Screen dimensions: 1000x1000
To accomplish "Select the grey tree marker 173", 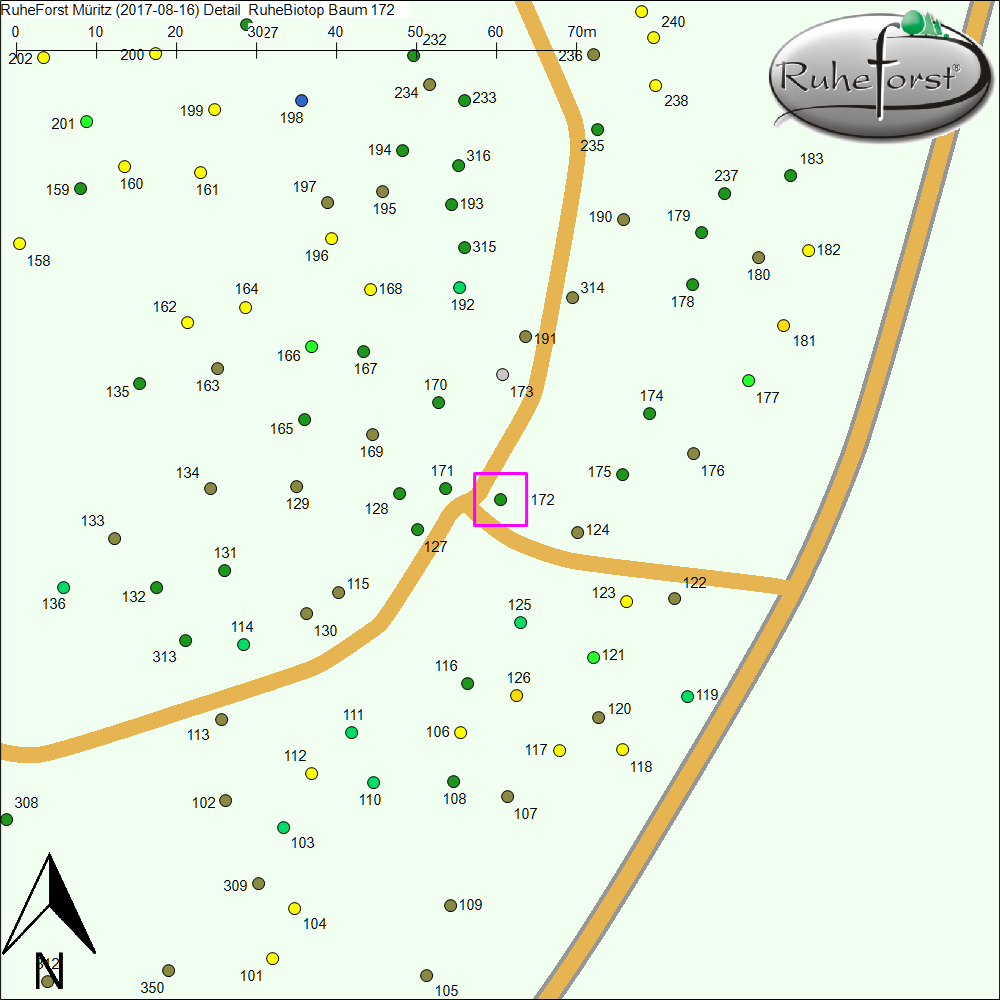I will click(503, 375).
